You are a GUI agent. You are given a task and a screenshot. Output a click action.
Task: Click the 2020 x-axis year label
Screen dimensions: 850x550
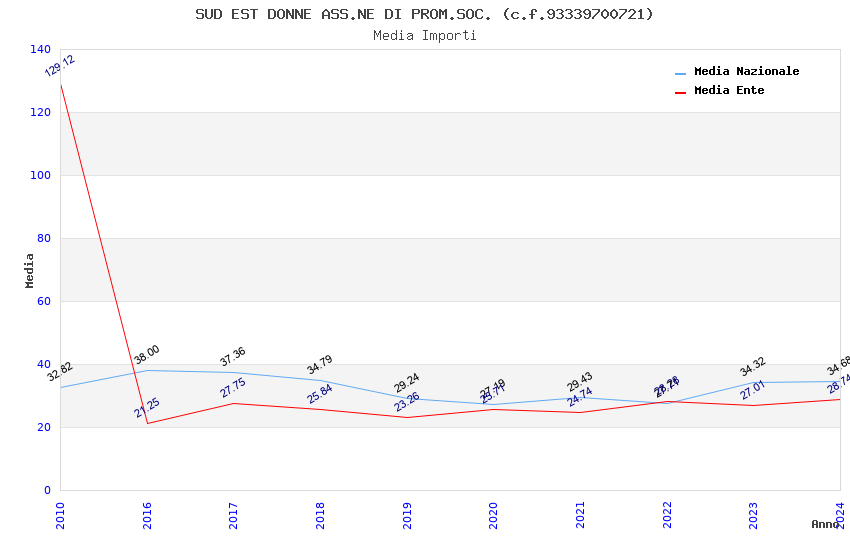[x=493, y=515]
